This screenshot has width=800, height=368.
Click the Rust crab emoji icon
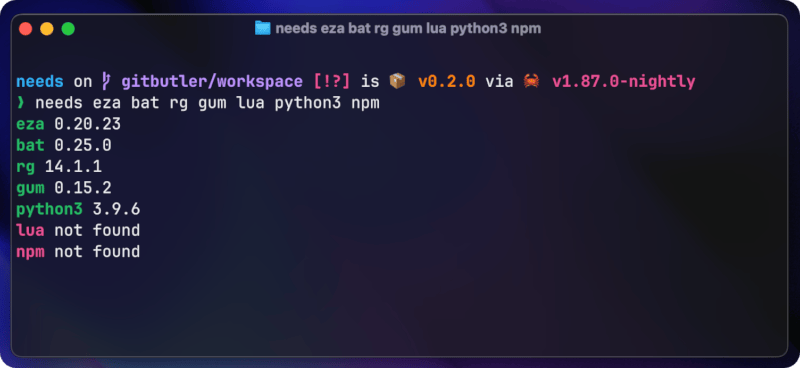[x=532, y=81]
